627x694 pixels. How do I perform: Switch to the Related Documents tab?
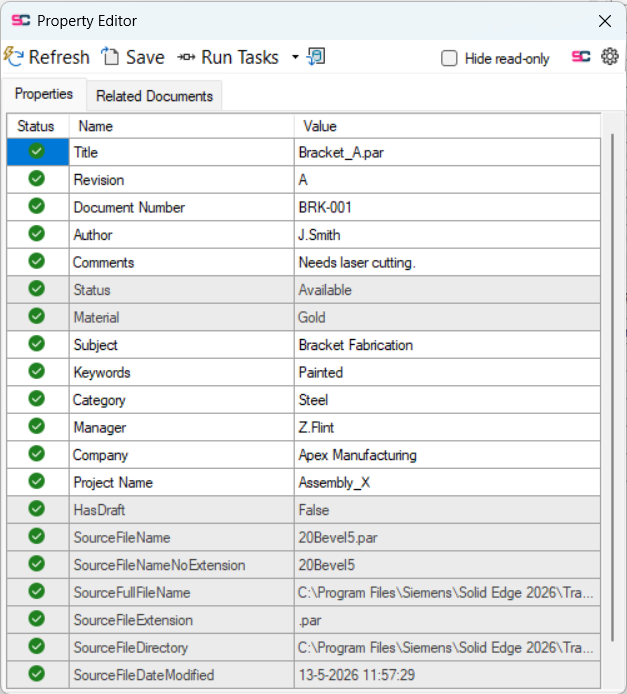pos(154,96)
